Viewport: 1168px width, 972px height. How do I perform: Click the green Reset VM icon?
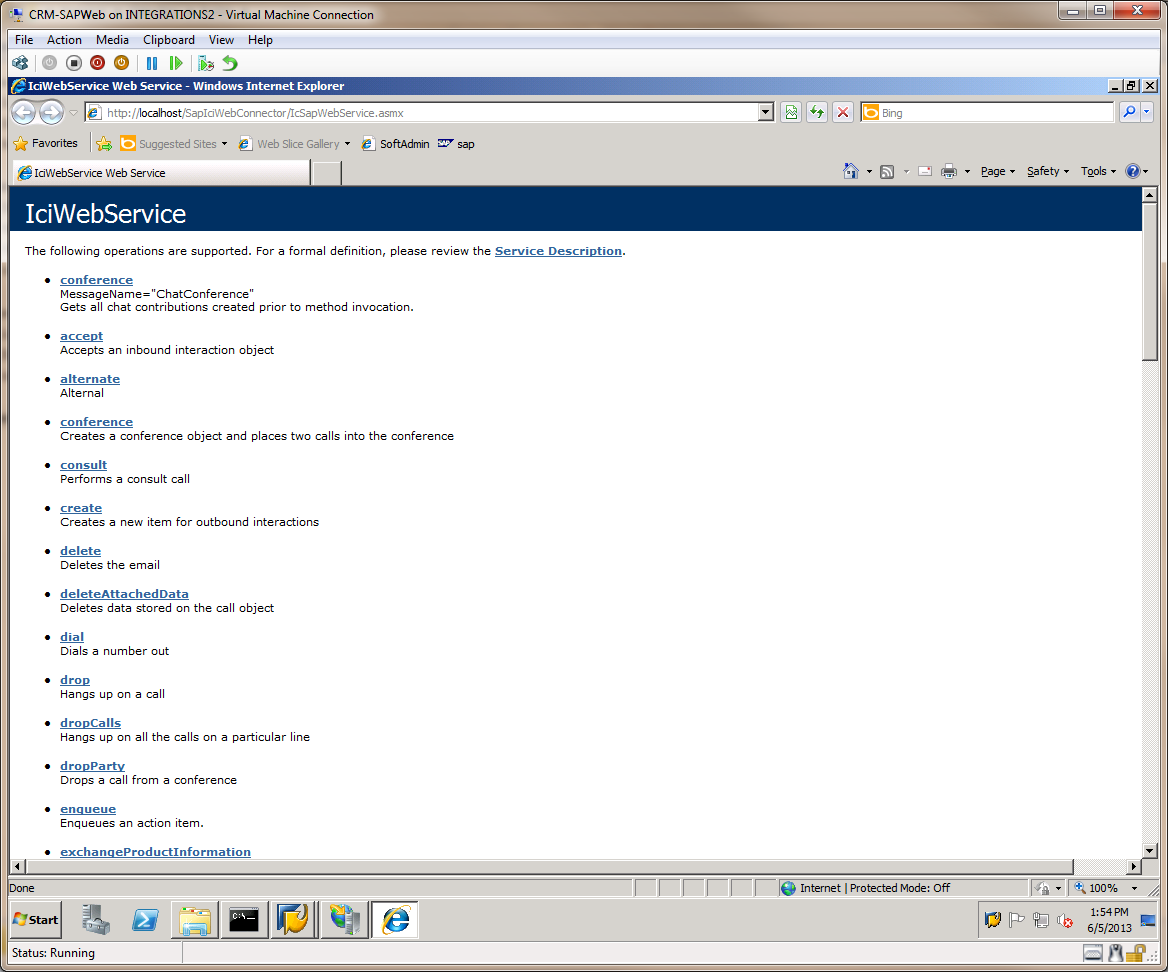point(176,63)
